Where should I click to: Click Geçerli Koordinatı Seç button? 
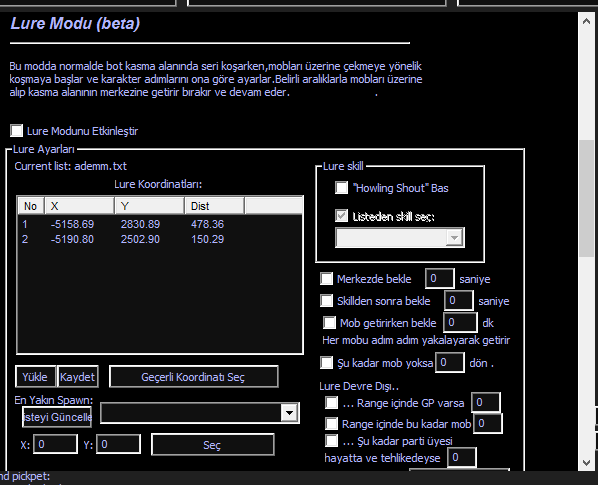pyautogui.click(x=193, y=377)
